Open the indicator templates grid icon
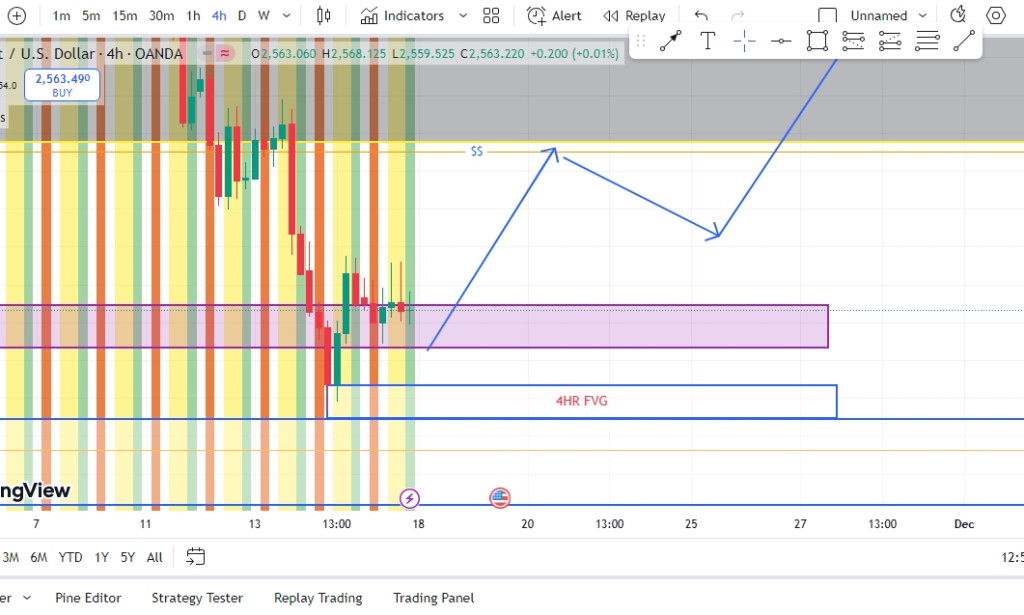The image size is (1024, 615). click(491, 16)
